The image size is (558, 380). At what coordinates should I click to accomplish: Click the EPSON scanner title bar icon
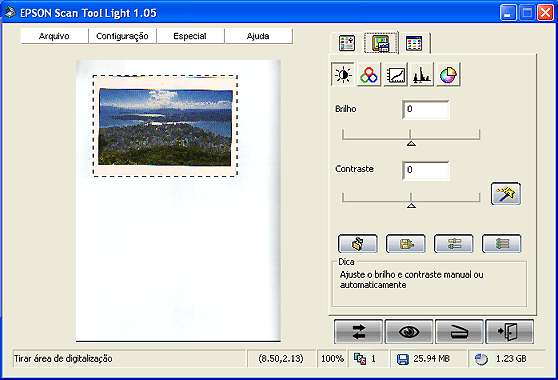pos(10,12)
